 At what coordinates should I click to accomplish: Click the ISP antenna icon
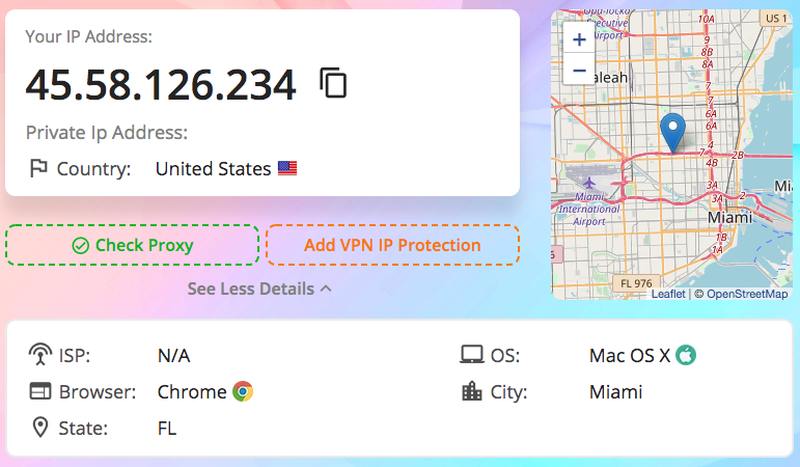click(x=40, y=354)
